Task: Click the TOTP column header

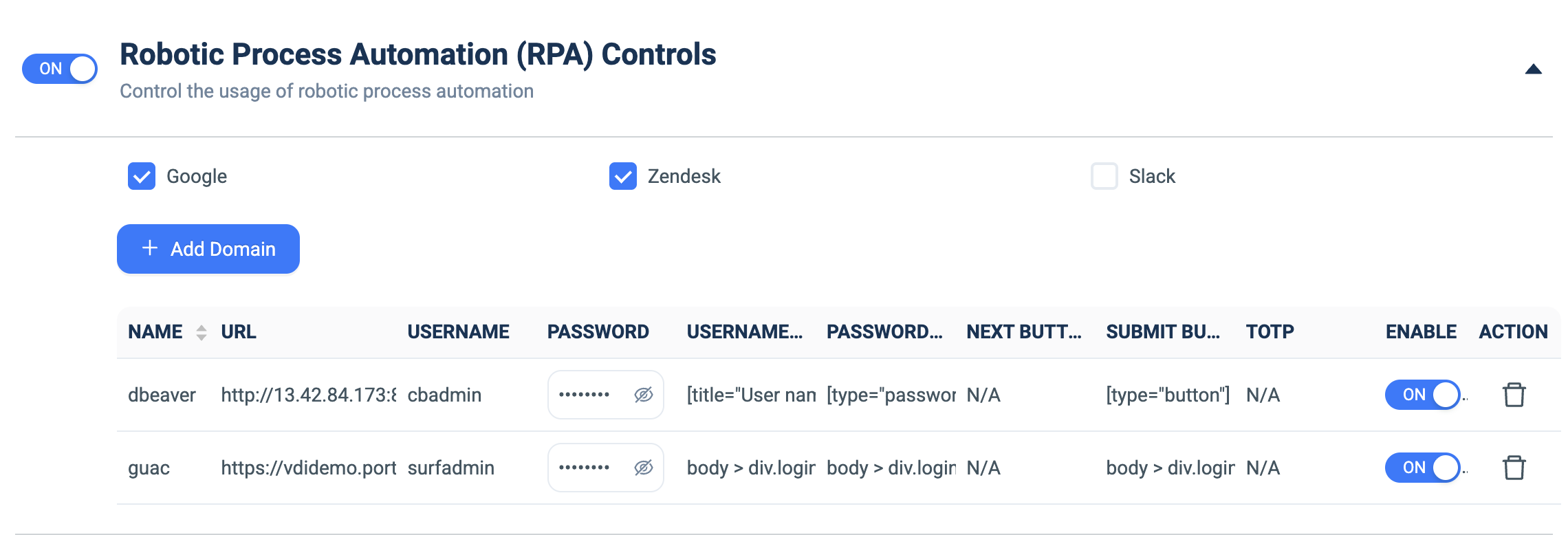Action: click(x=1270, y=332)
